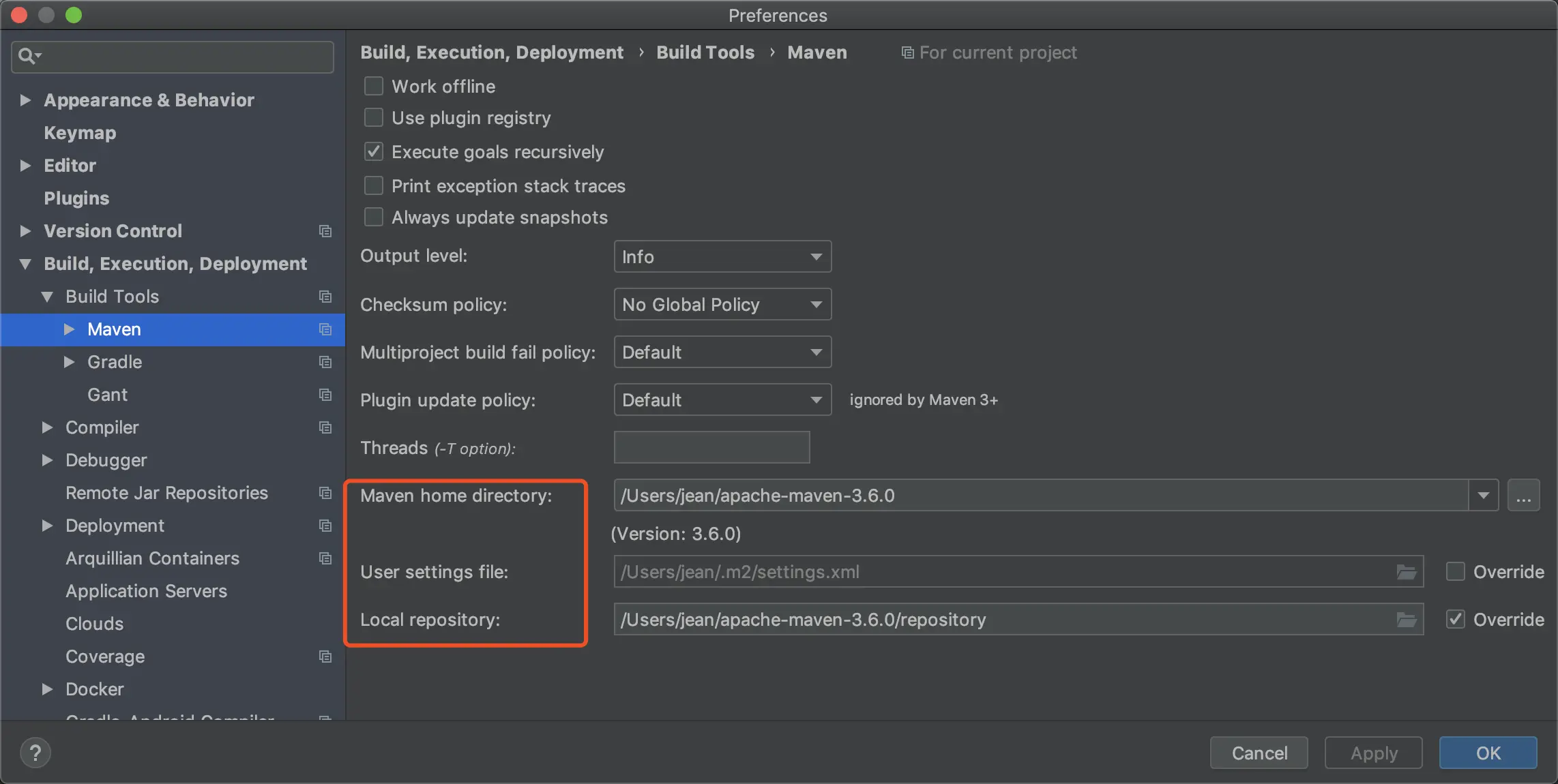
Task: Expand the Maven home directory dropdown arrow
Action: (1483, 496)
